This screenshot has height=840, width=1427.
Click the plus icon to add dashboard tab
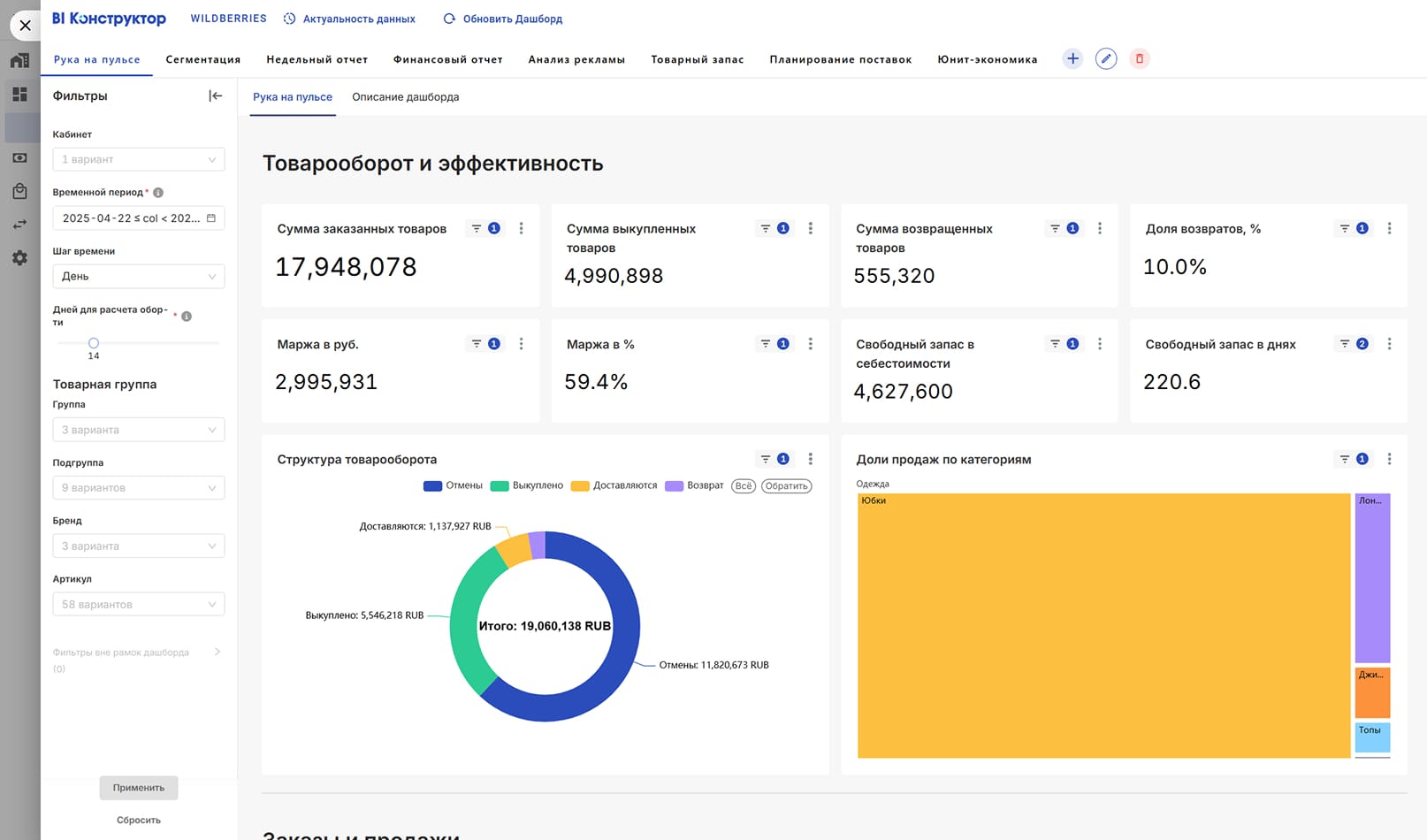(x=1072, y=58)
